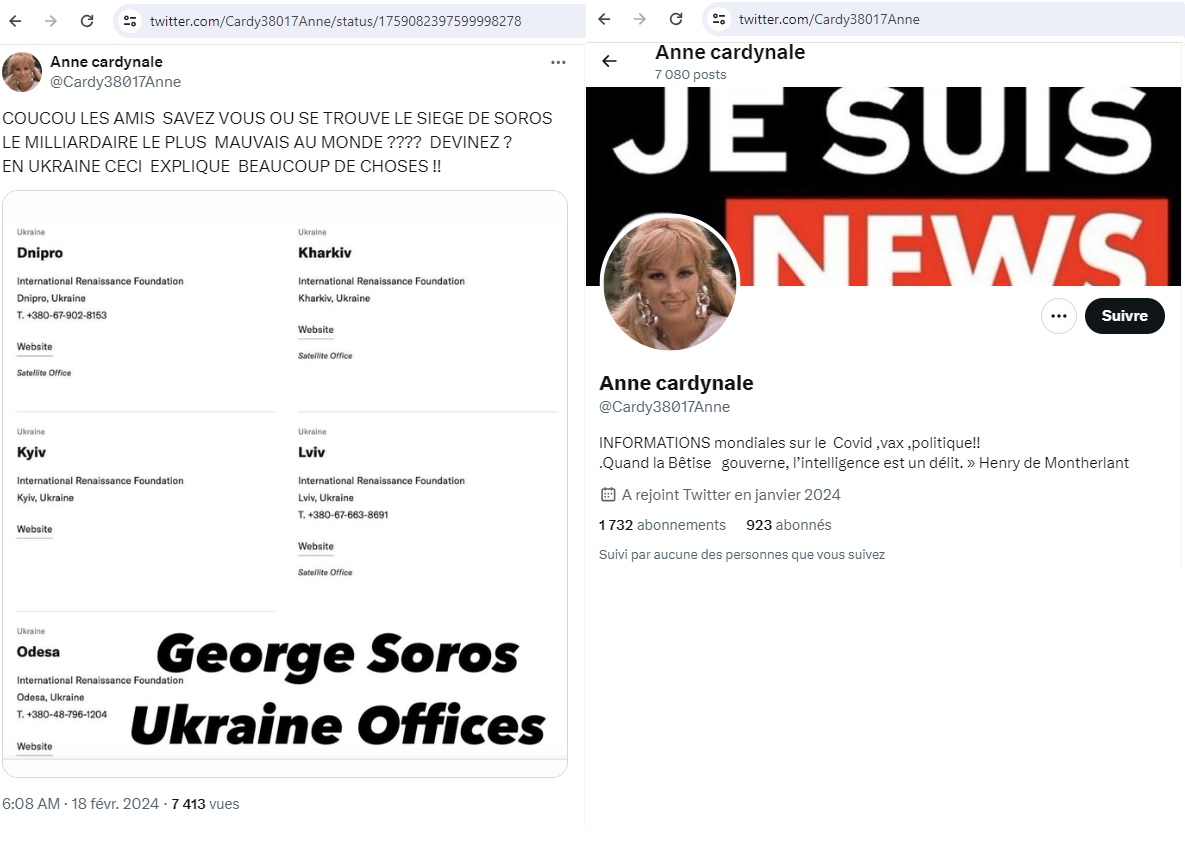
Task: Click the left browser back arrow
Action: (x=15, y=21)
